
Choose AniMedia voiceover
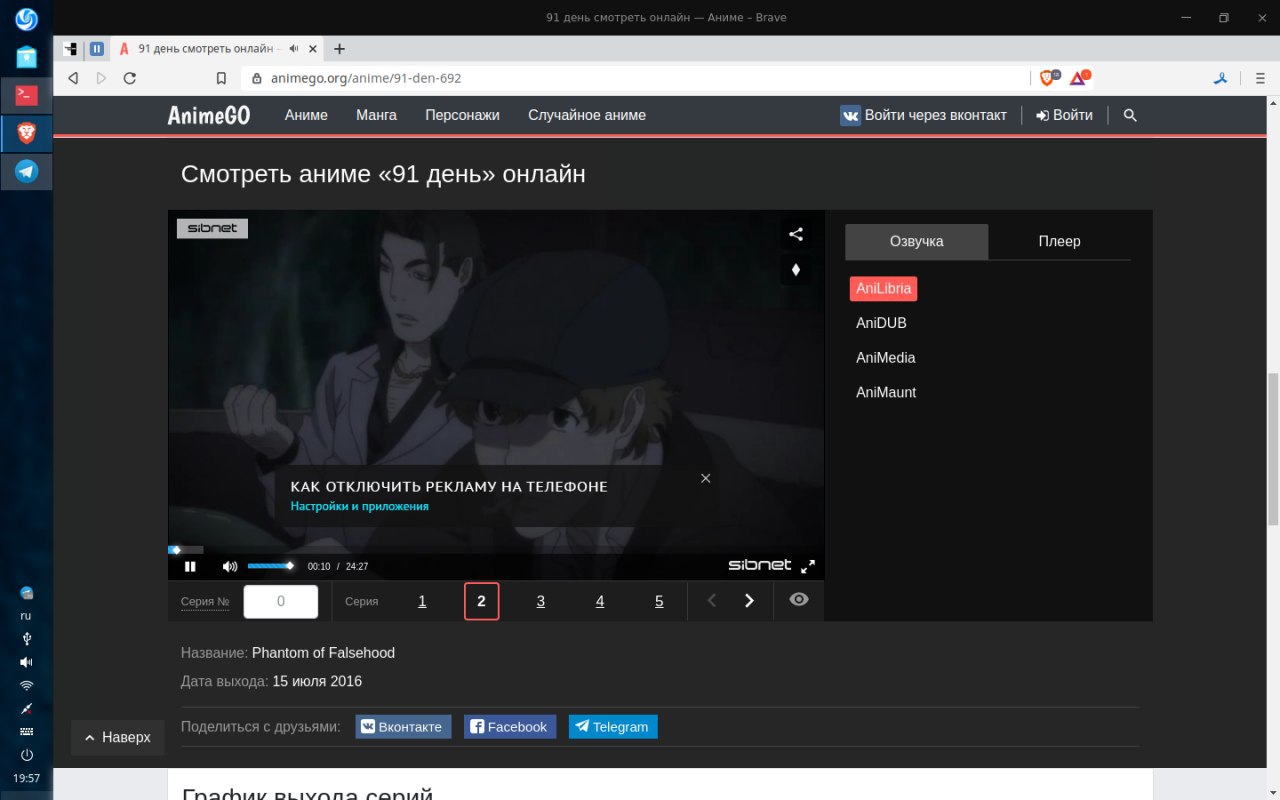click(x=886, y=358)
